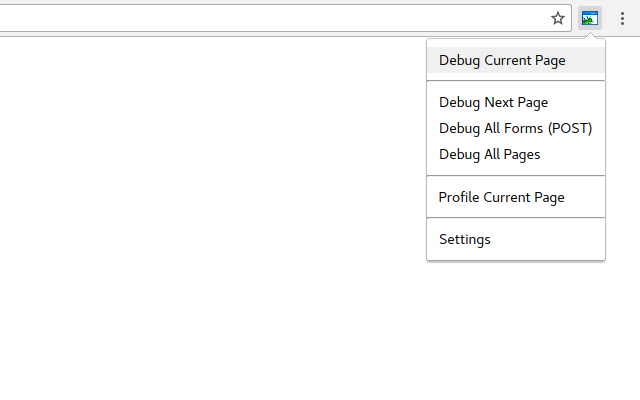
Task: Choose to debug the next page
Action: click(x=493, y=102)
